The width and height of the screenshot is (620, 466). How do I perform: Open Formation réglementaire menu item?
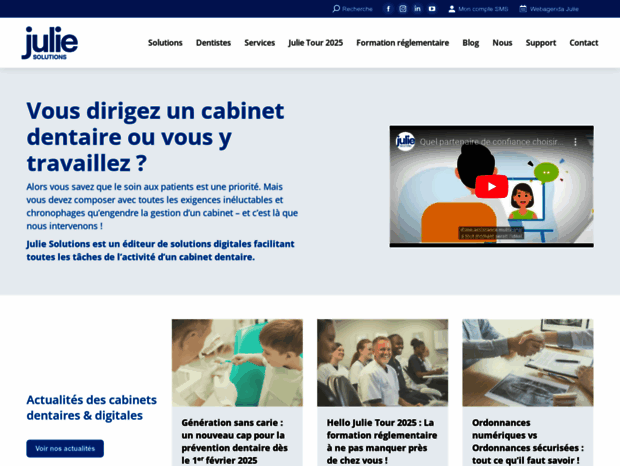403,43
